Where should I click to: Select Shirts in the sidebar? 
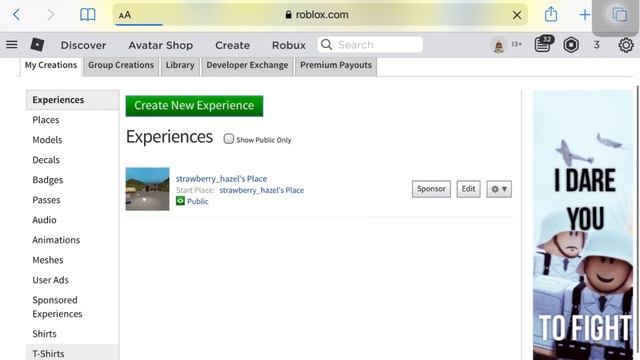(x=44, y=334)
